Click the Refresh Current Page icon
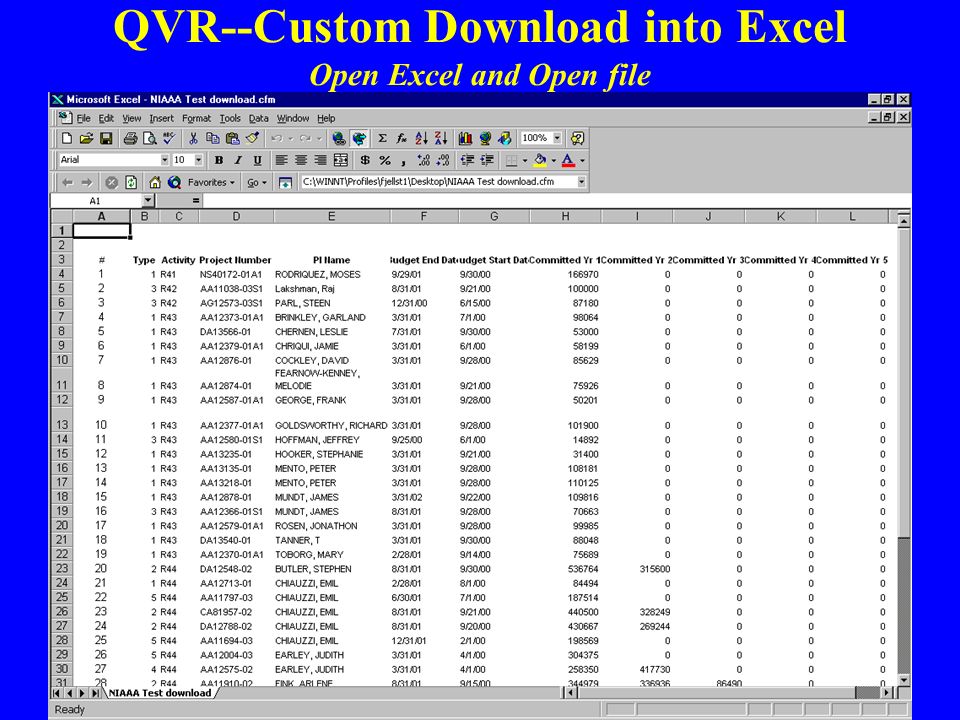Viewport: 960px width, 720px height. pyautogui.click(x=130, y=182)
